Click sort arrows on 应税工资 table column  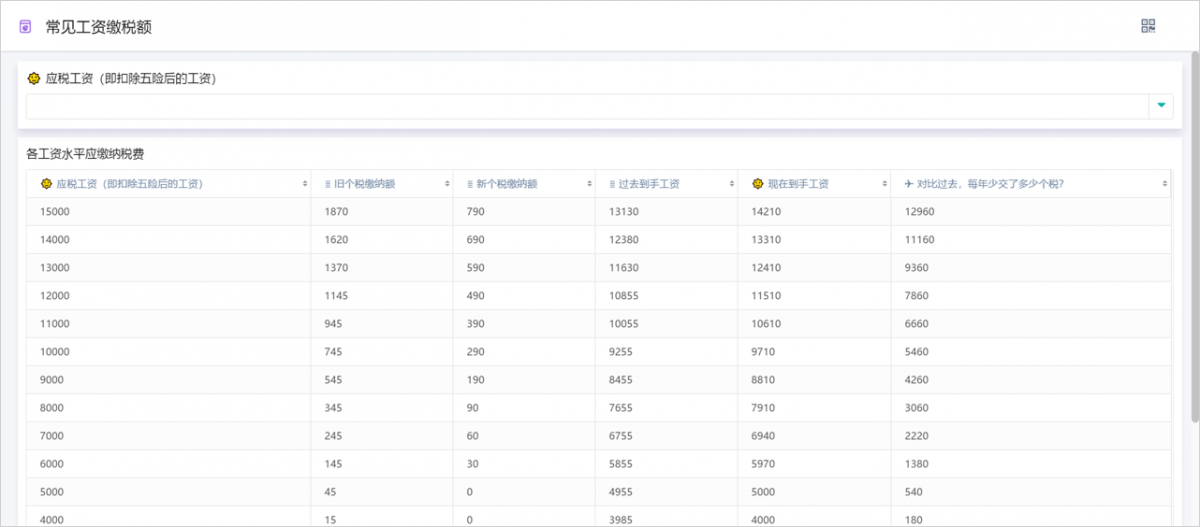pos(305,184)
